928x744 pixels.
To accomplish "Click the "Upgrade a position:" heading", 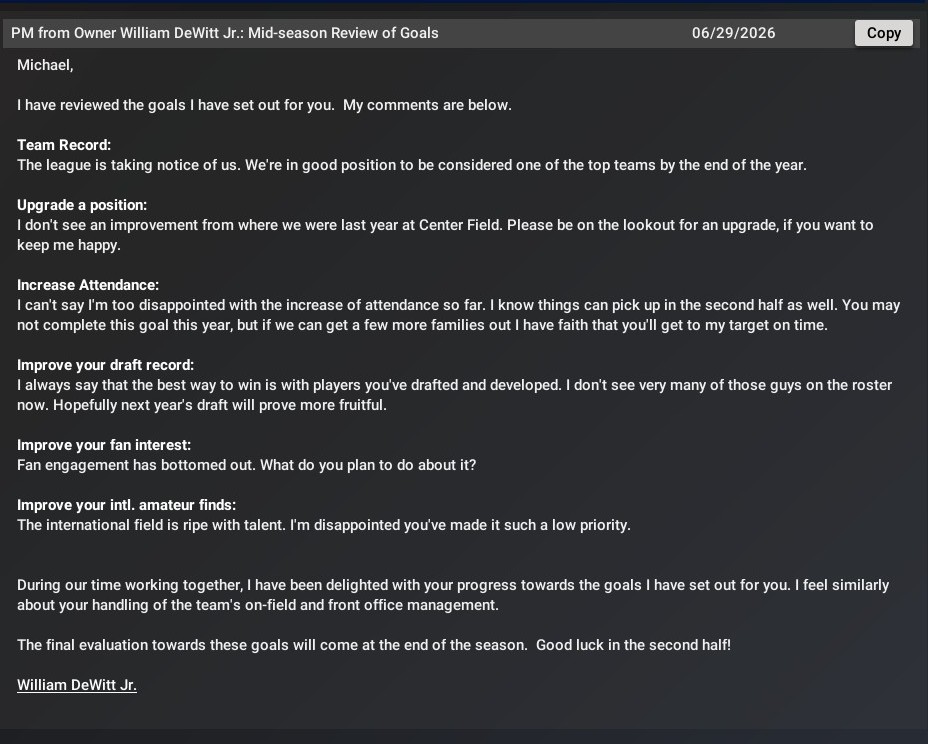I will coord(82,205).
